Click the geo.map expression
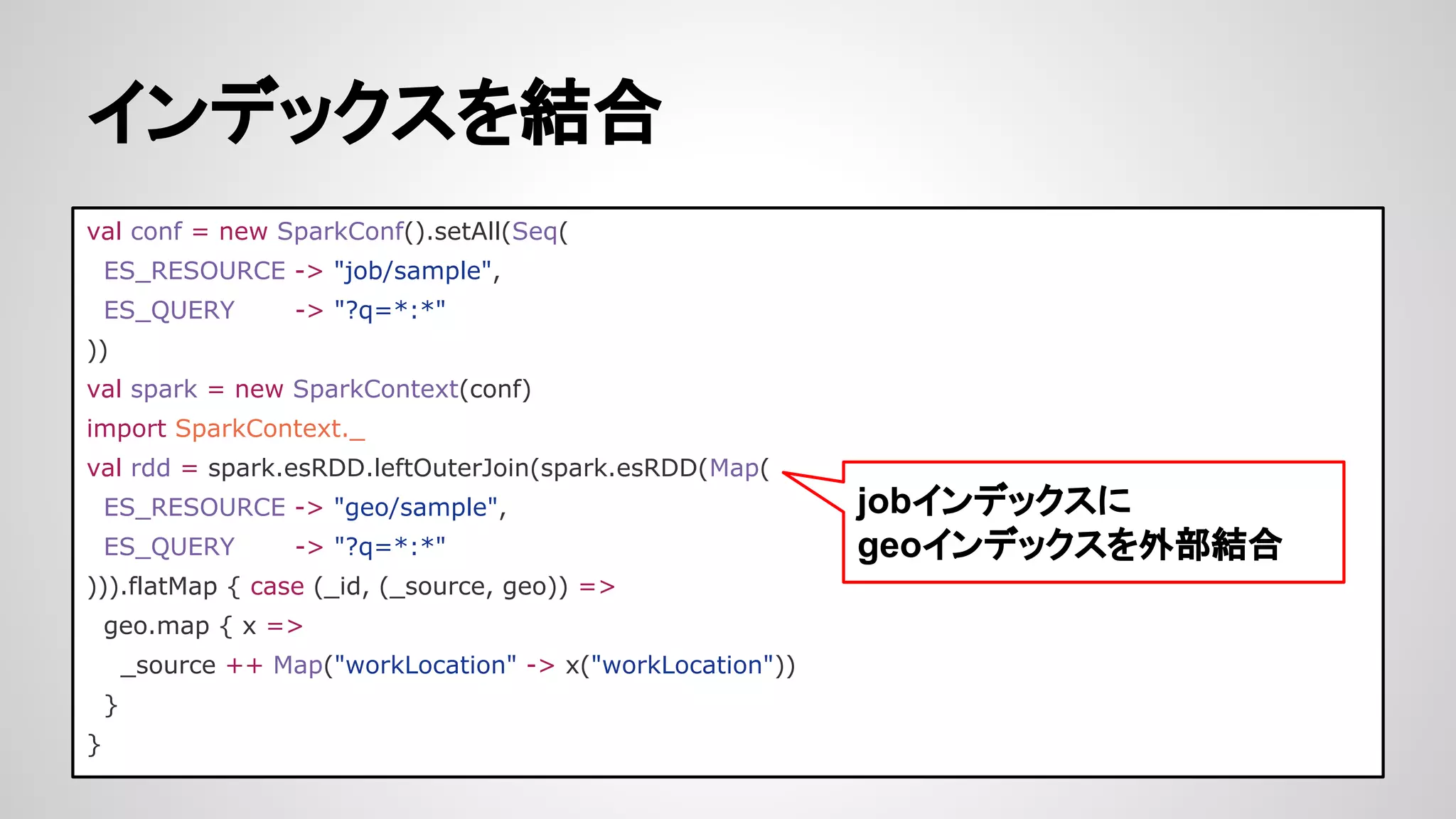This screenshot has width=1456, height=819. coord(156,626)
